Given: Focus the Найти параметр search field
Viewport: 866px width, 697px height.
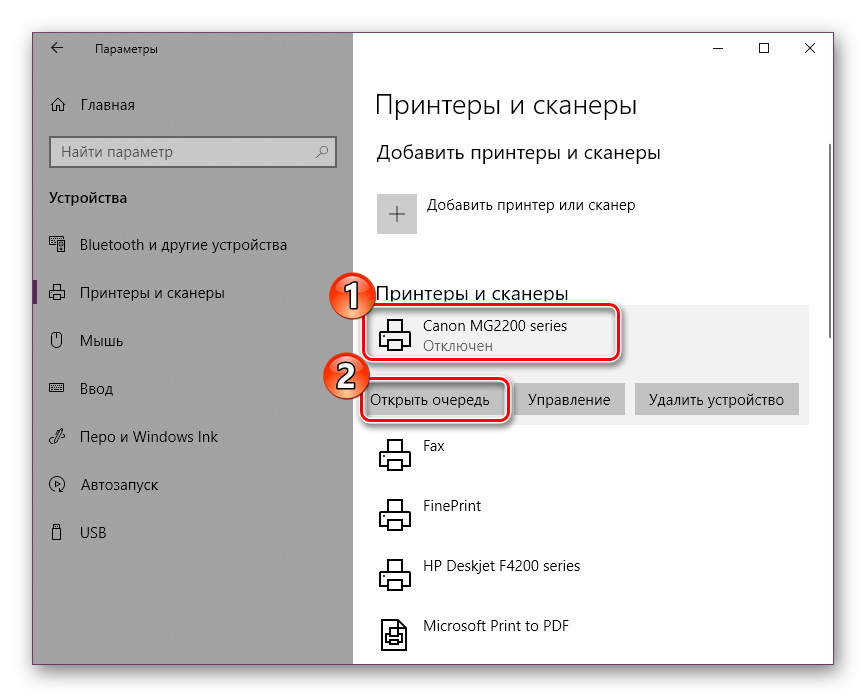Looking at the screenshot, I should (180, 152).
